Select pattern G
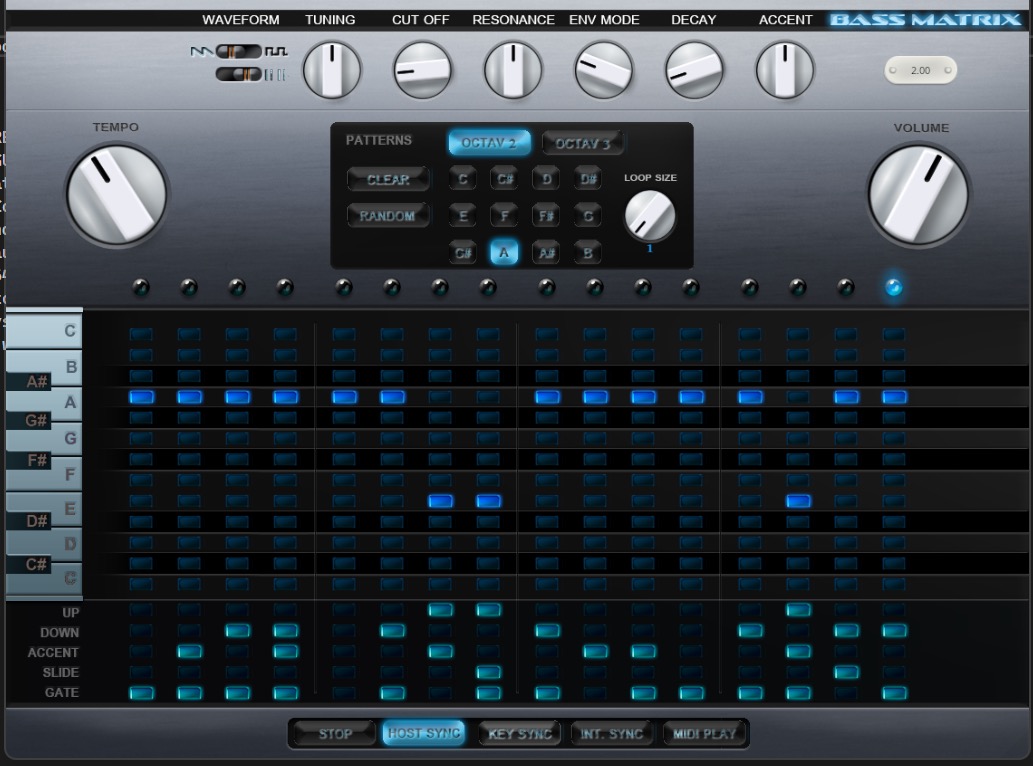1033x766 pixels. (588, 215)
